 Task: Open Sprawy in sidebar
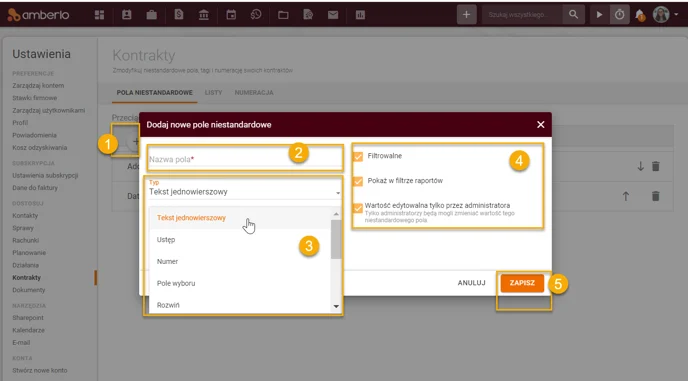pyautogui.click(x=23, y=228)
